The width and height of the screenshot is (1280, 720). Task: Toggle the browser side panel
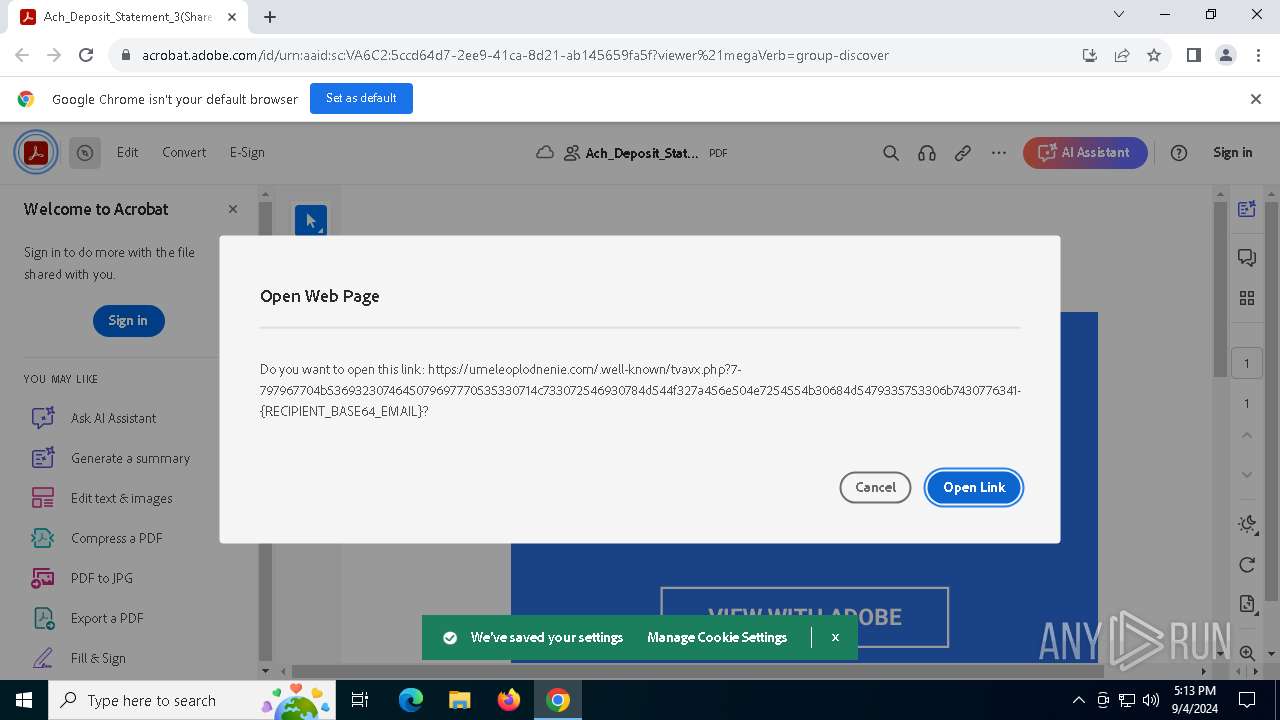coord(1194,55)
